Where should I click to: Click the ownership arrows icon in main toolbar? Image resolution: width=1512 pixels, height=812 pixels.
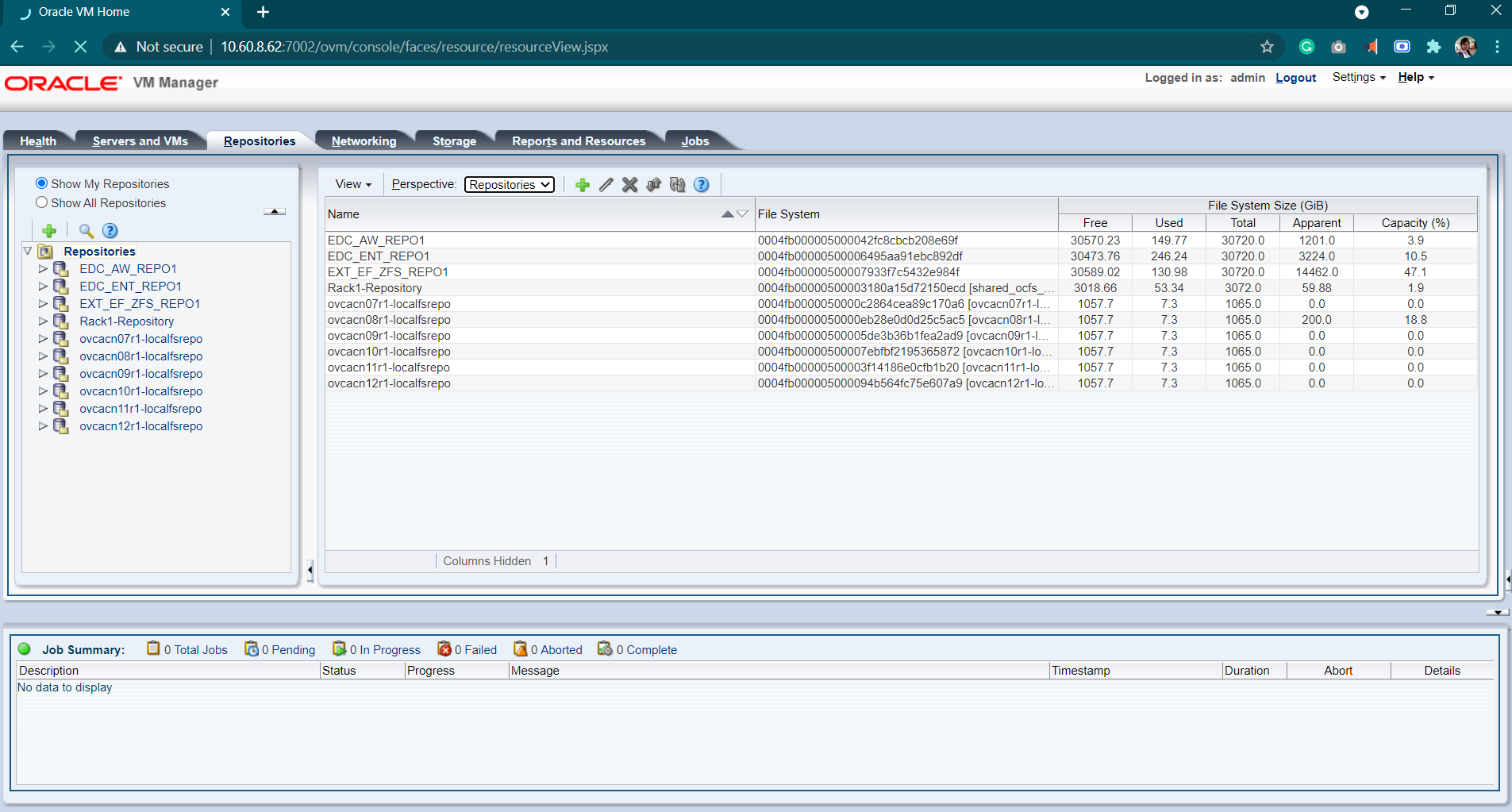(654, 185)
